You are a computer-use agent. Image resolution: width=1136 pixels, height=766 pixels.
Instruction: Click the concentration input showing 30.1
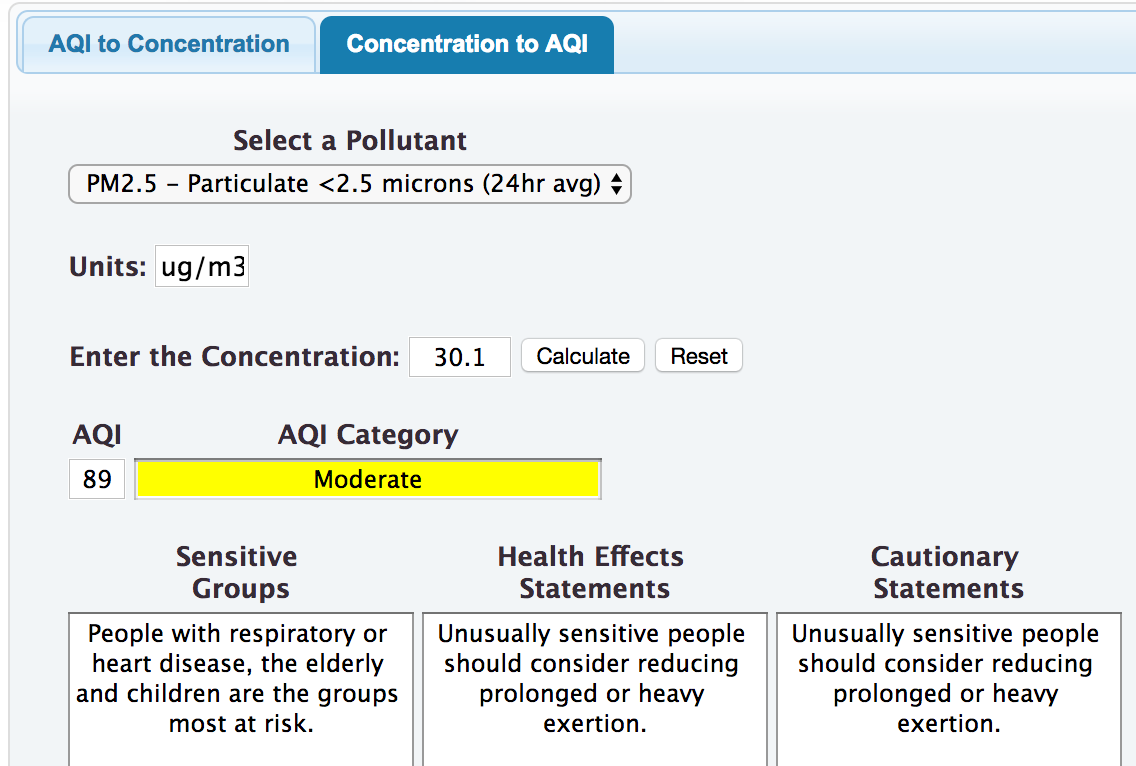pyautogui.click(x=460, y=356)
